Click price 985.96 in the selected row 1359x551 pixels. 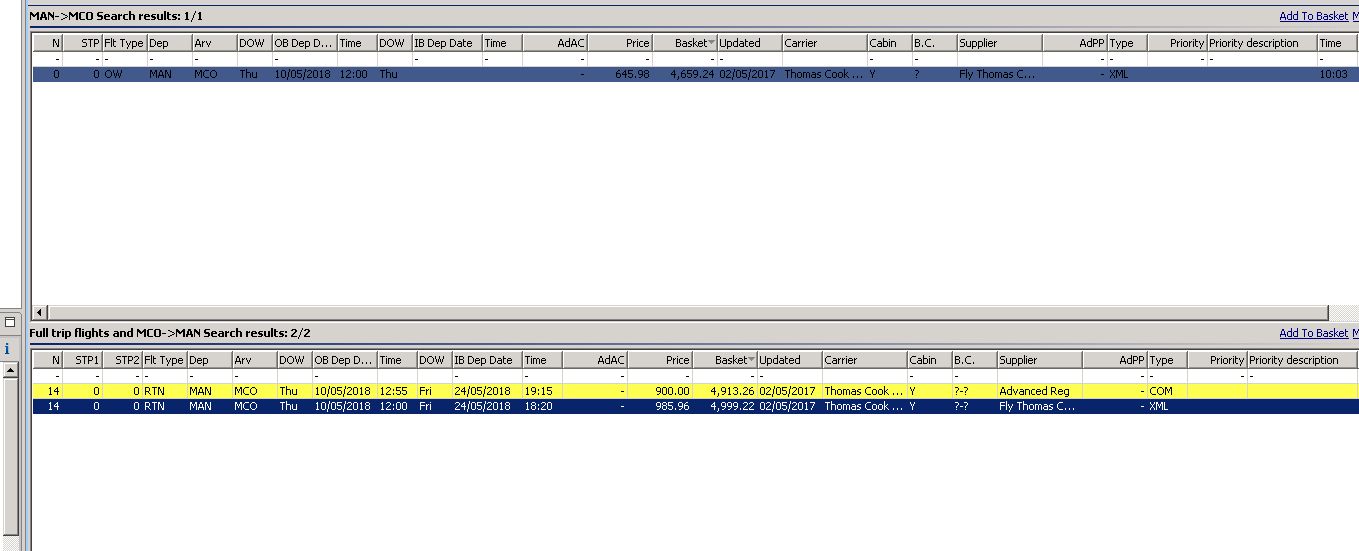673,406
